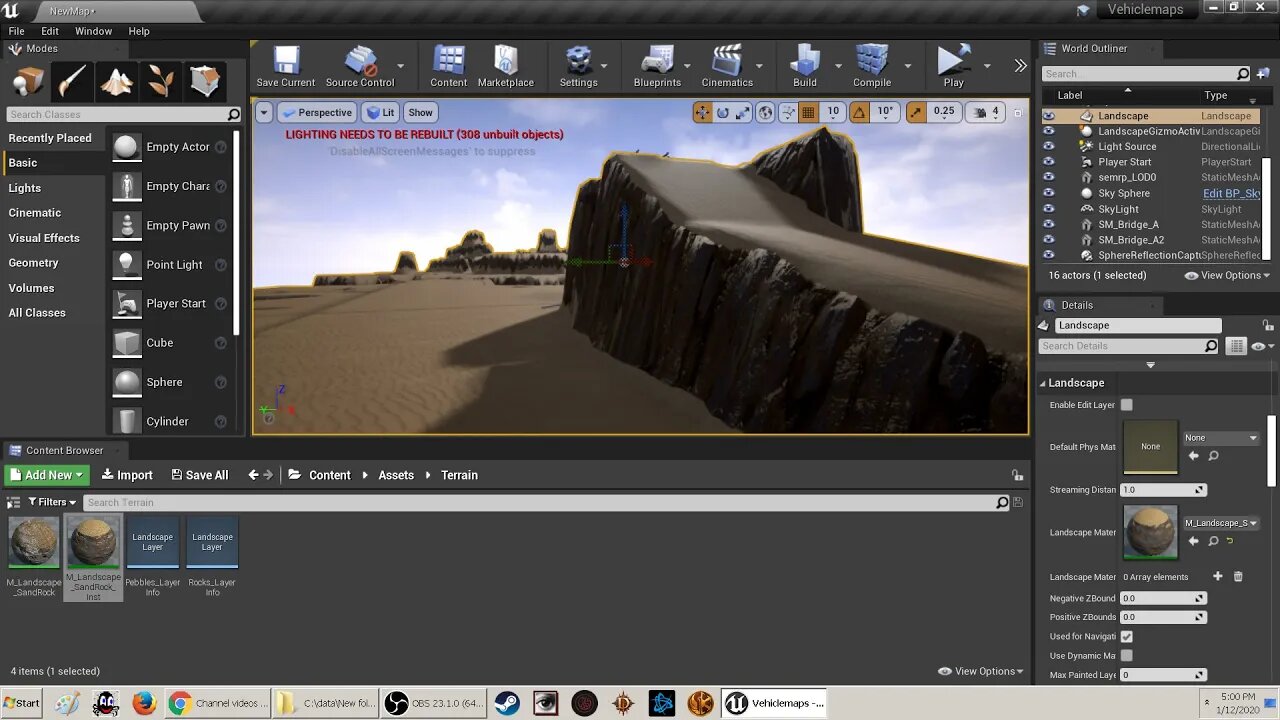Image resolution: width=1280 pixels, height=720 pixels.
Task: Select the rotate gizmo tool in viewport
Action: [x=722, y=112]
